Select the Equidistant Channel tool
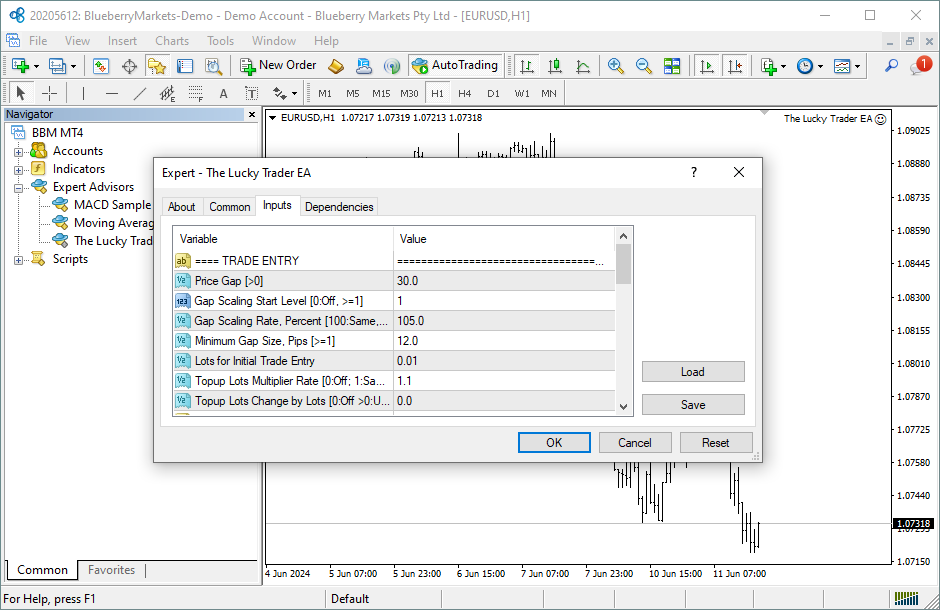This screenshot has height=610, width=940. [x=167, y=93]
